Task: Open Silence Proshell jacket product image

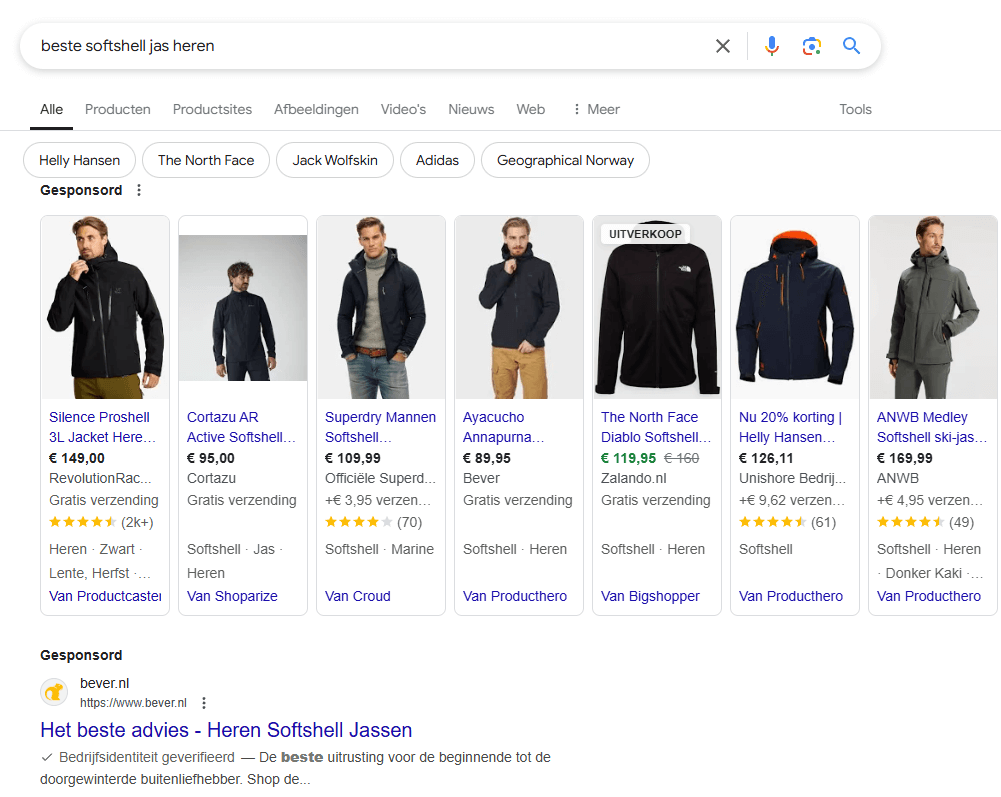Action: tap(105, 308)
